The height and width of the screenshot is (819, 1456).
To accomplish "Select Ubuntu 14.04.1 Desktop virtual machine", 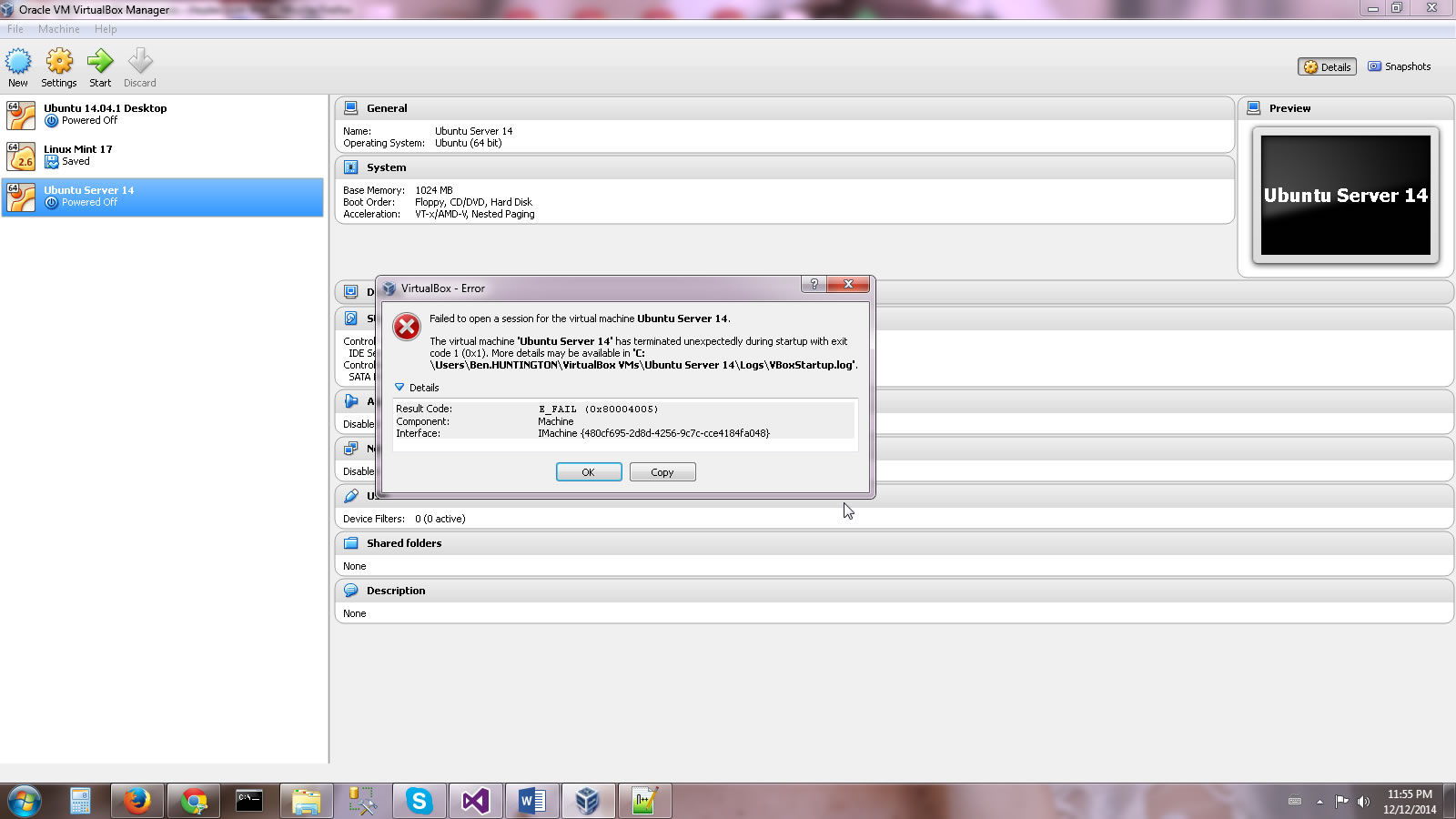I will click(x=162, y=115).
